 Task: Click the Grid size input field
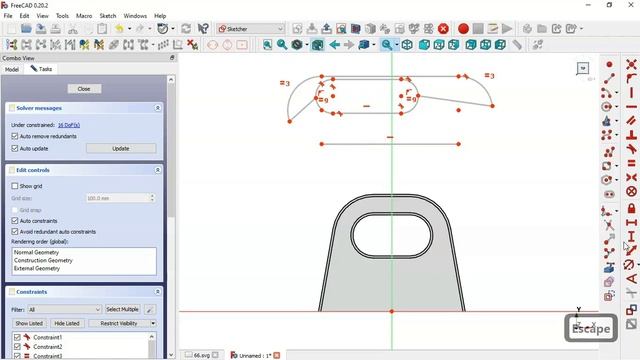tap(120, 198)
